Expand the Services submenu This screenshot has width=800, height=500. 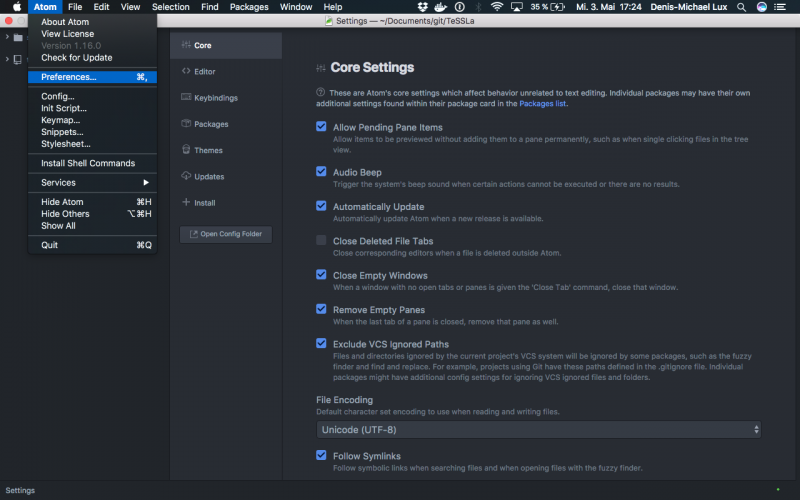pyautogui.click(x=92, y=183)
